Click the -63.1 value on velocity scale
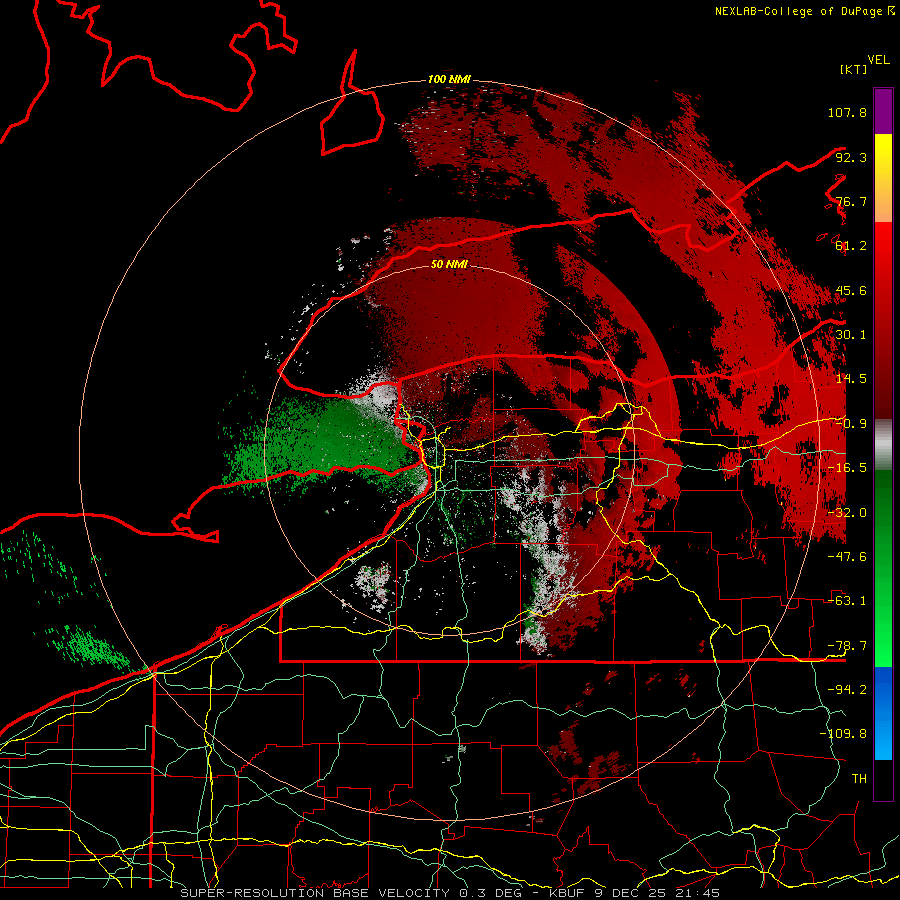 coord(847,601)
